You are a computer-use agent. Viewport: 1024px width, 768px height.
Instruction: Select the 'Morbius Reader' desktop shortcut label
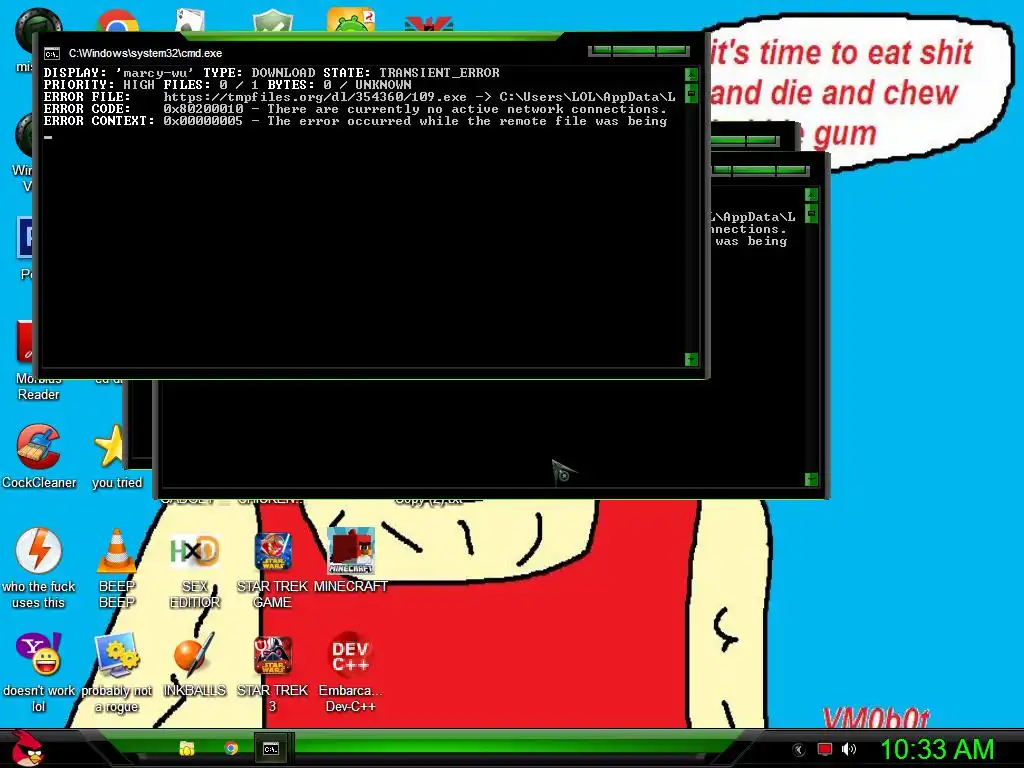point(39,387)
